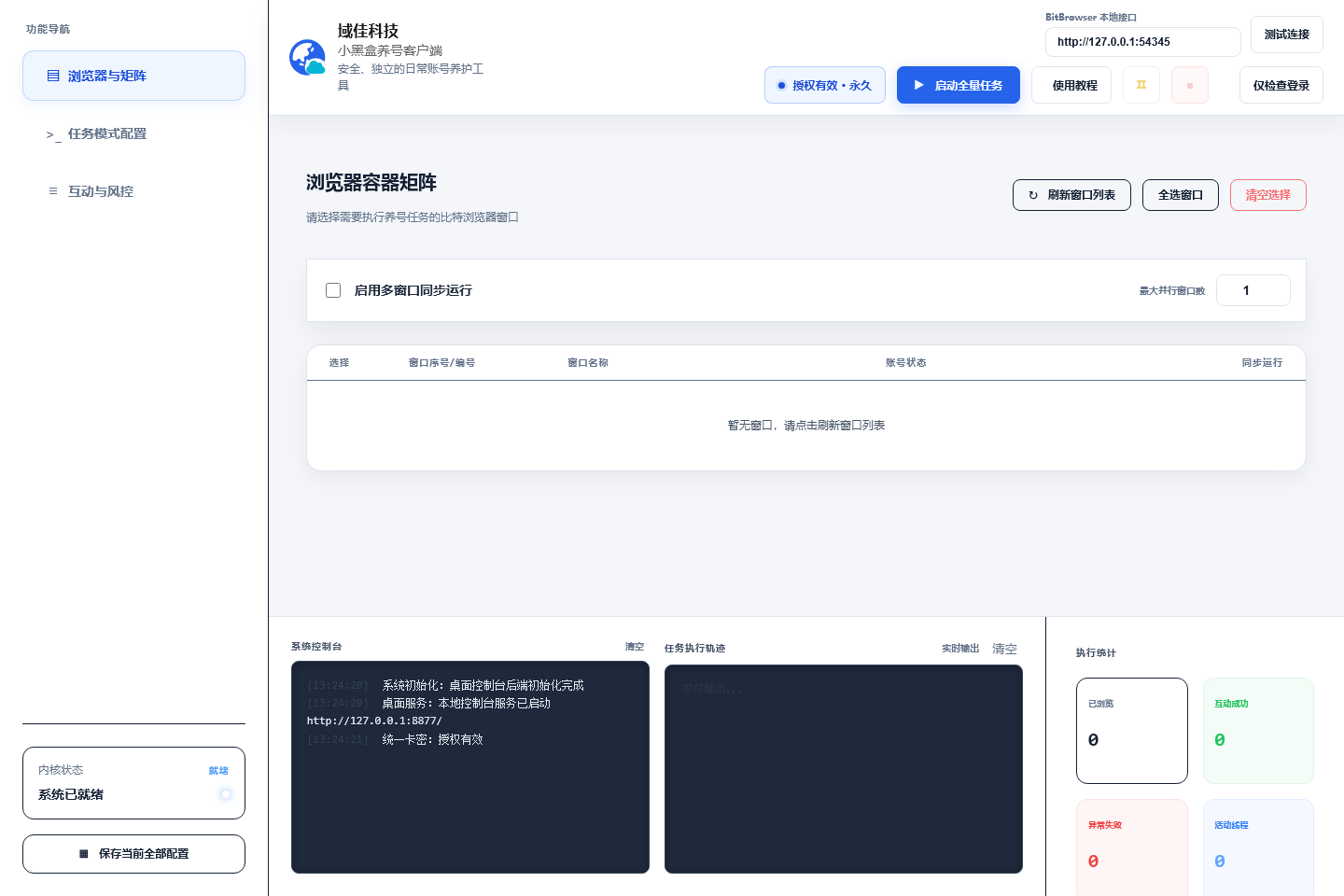Click the 就绪 status indicator dot
Screen dimensions: 1344x896
(x=225, y=794)
